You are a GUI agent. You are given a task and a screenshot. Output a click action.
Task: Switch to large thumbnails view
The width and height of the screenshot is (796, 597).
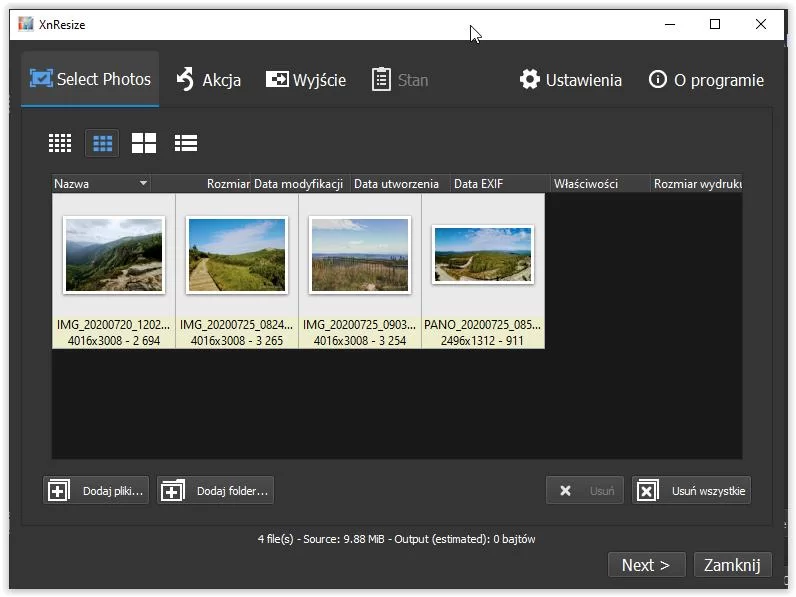tap(144, 143)
